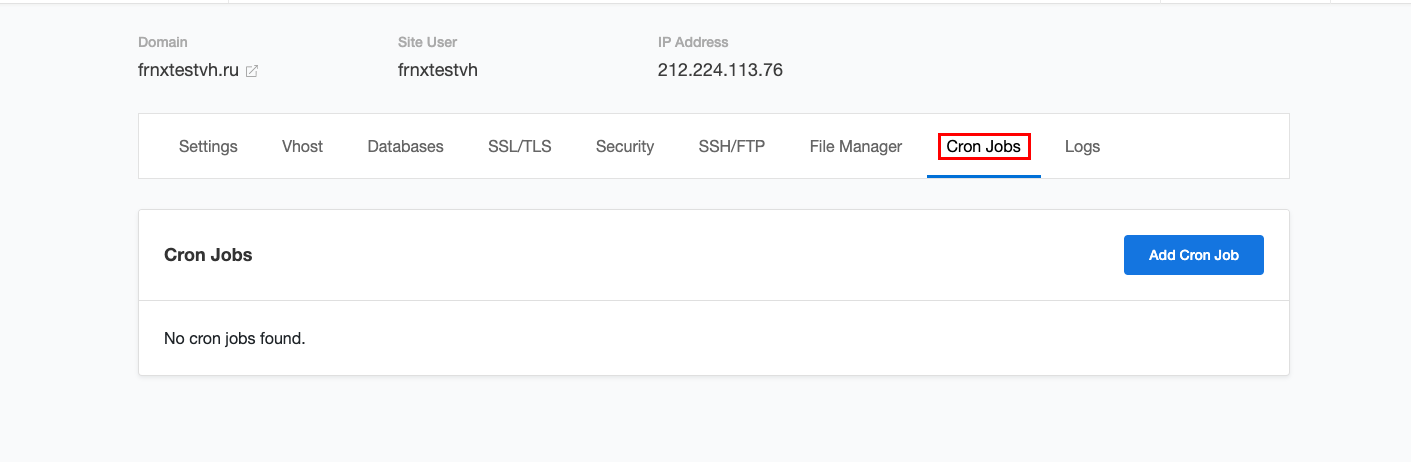Click the Site User field label

click(426, 42)
